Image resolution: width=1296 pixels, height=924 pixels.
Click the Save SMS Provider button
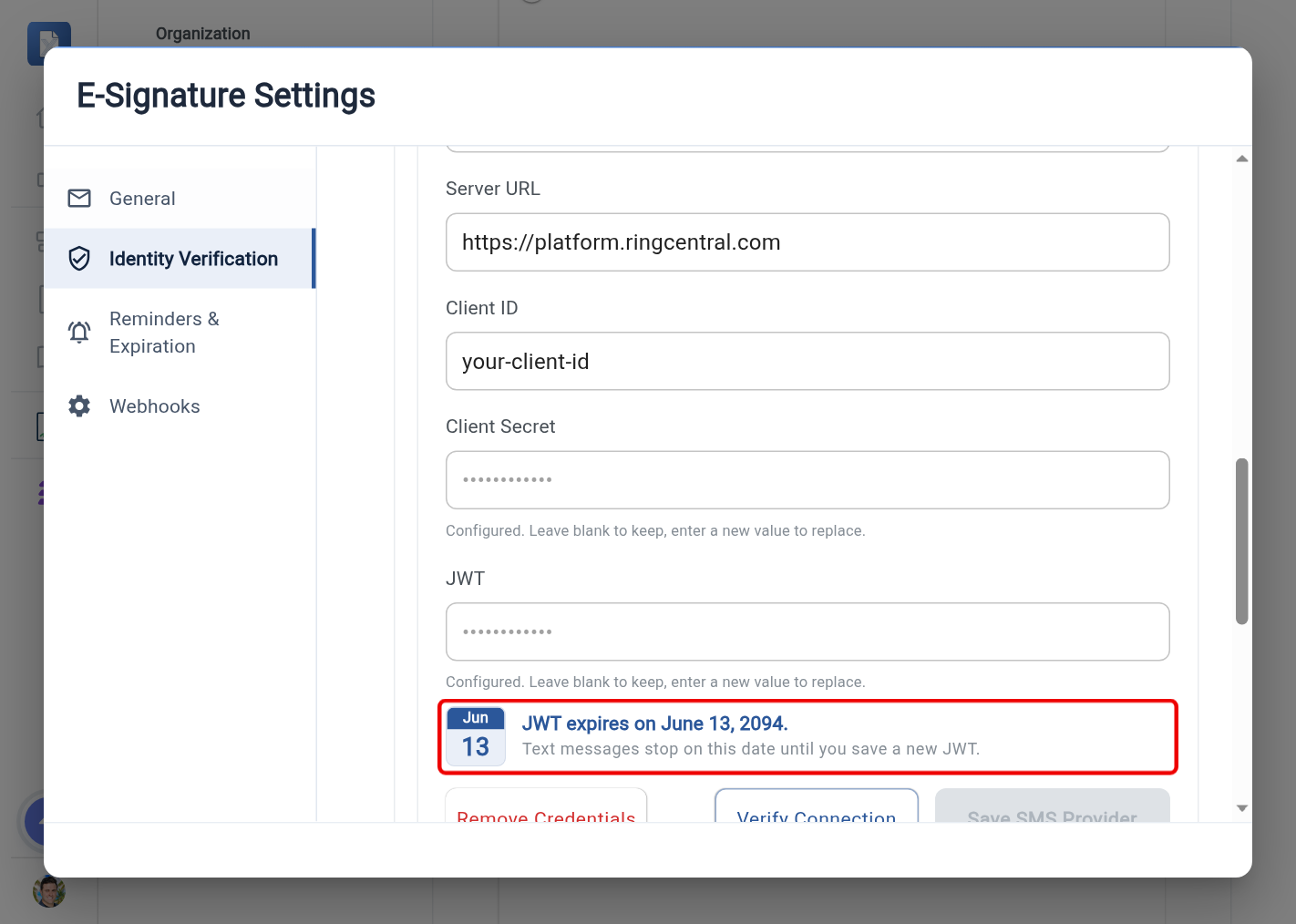1053,806
